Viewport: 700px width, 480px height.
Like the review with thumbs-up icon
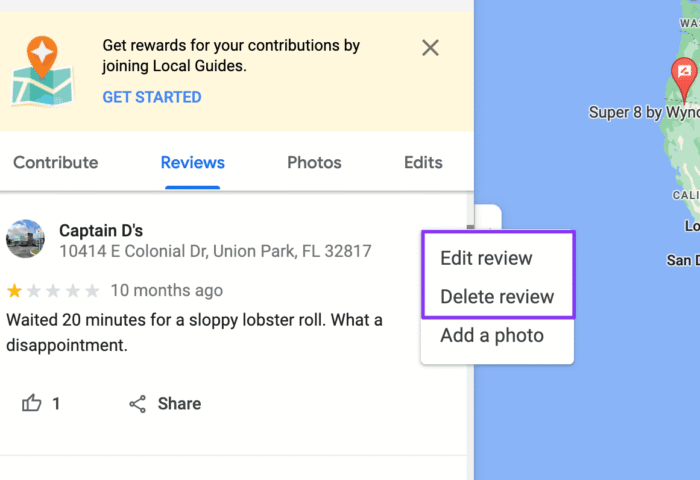click(x=32, y=403)
